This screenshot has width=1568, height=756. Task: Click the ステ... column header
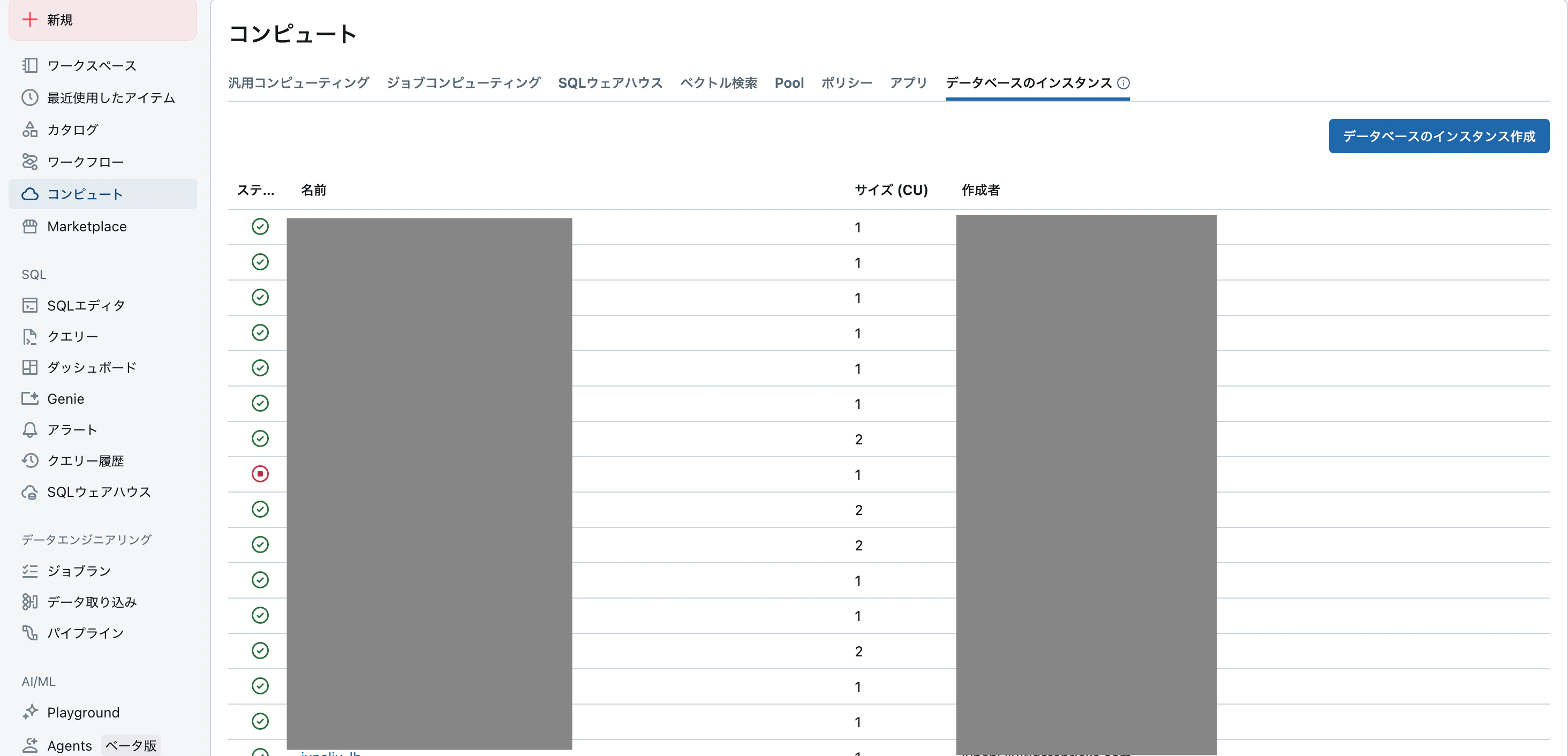(x=255, y=190)
